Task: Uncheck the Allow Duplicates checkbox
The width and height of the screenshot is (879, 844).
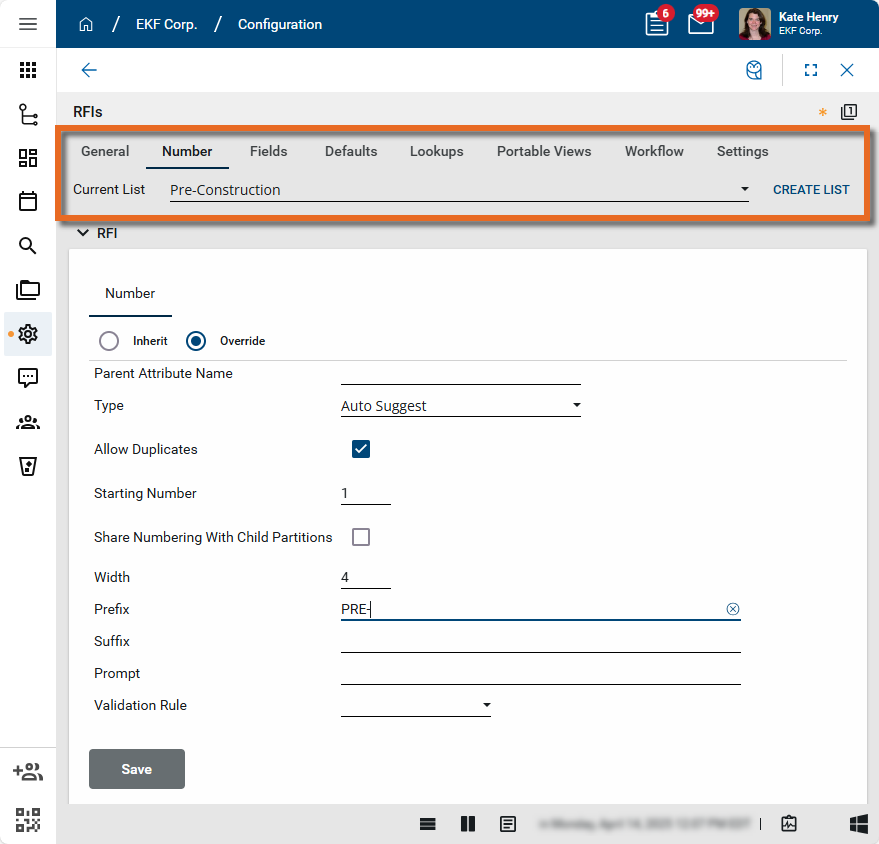Action: click(361, 449)
